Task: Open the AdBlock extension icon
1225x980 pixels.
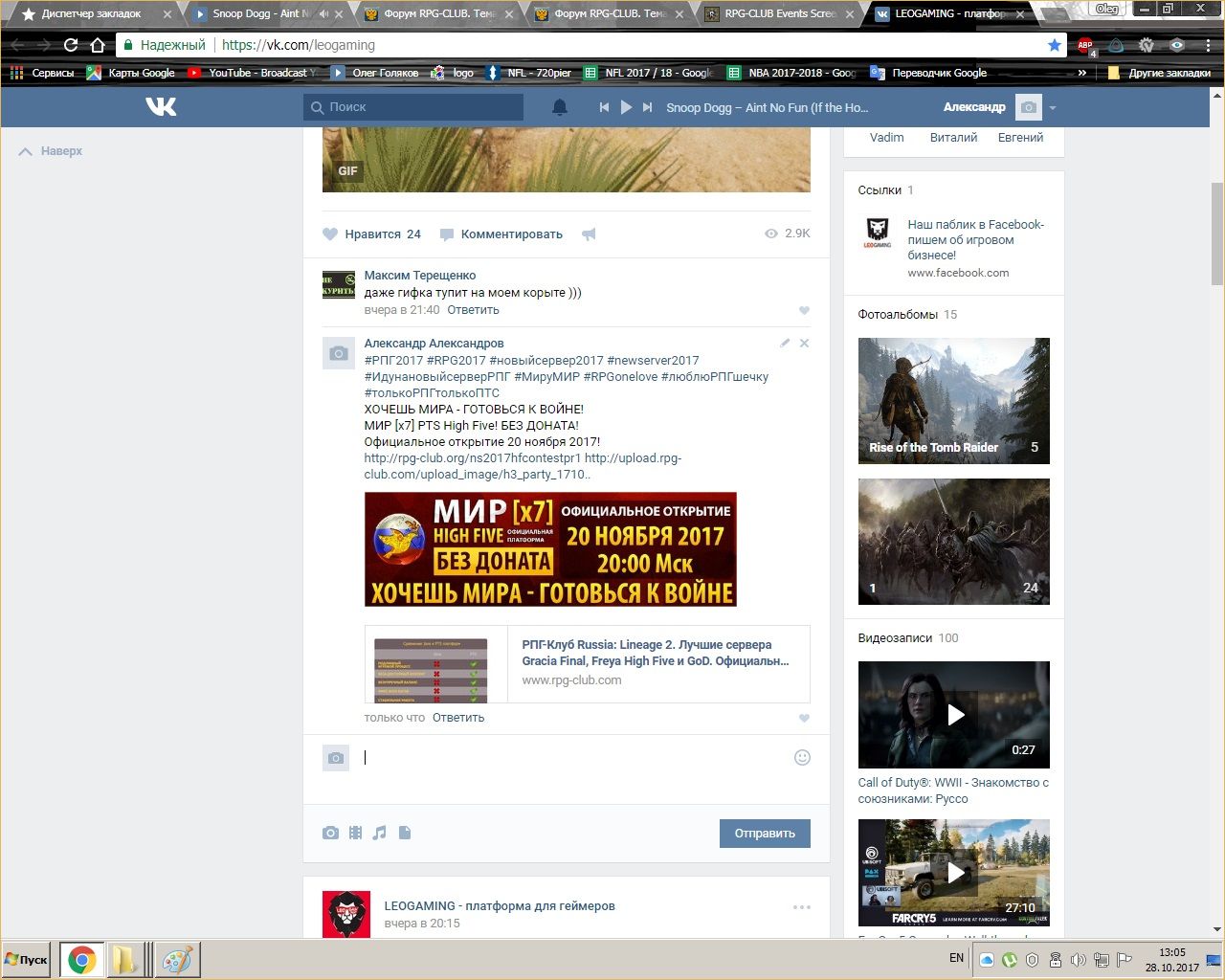Action: pyautogui.click(x=1085, y=45)
